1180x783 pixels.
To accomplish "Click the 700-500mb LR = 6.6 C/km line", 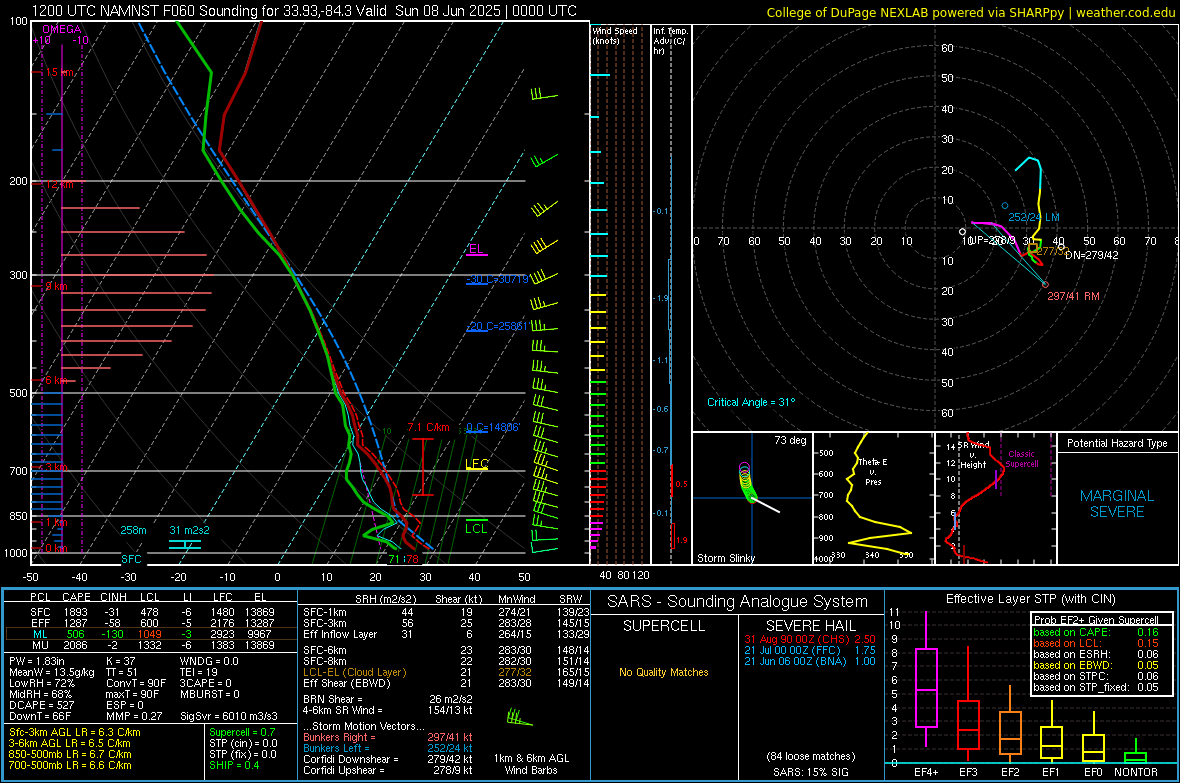I will [x=70, y=765].
